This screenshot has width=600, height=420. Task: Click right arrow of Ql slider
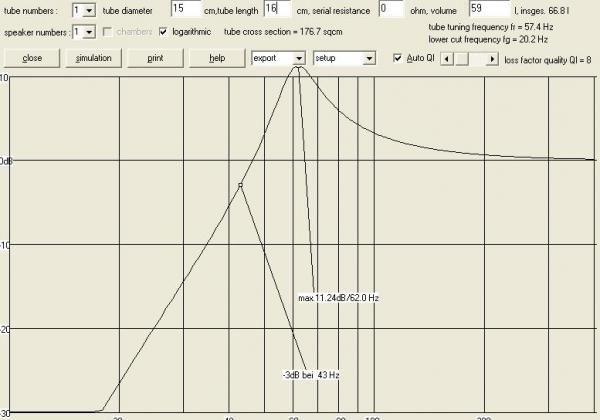[491, 59]
